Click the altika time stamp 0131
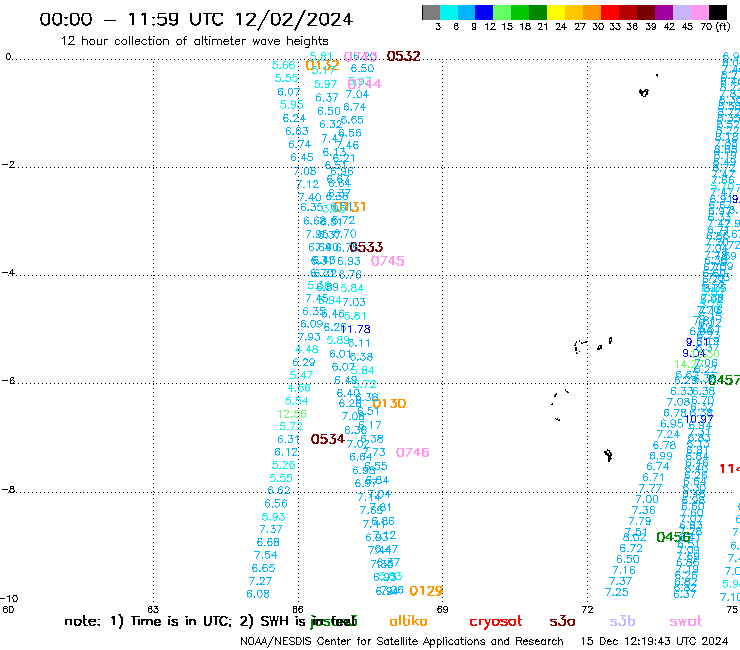This screenshot has width=740, height=650. 349,207
